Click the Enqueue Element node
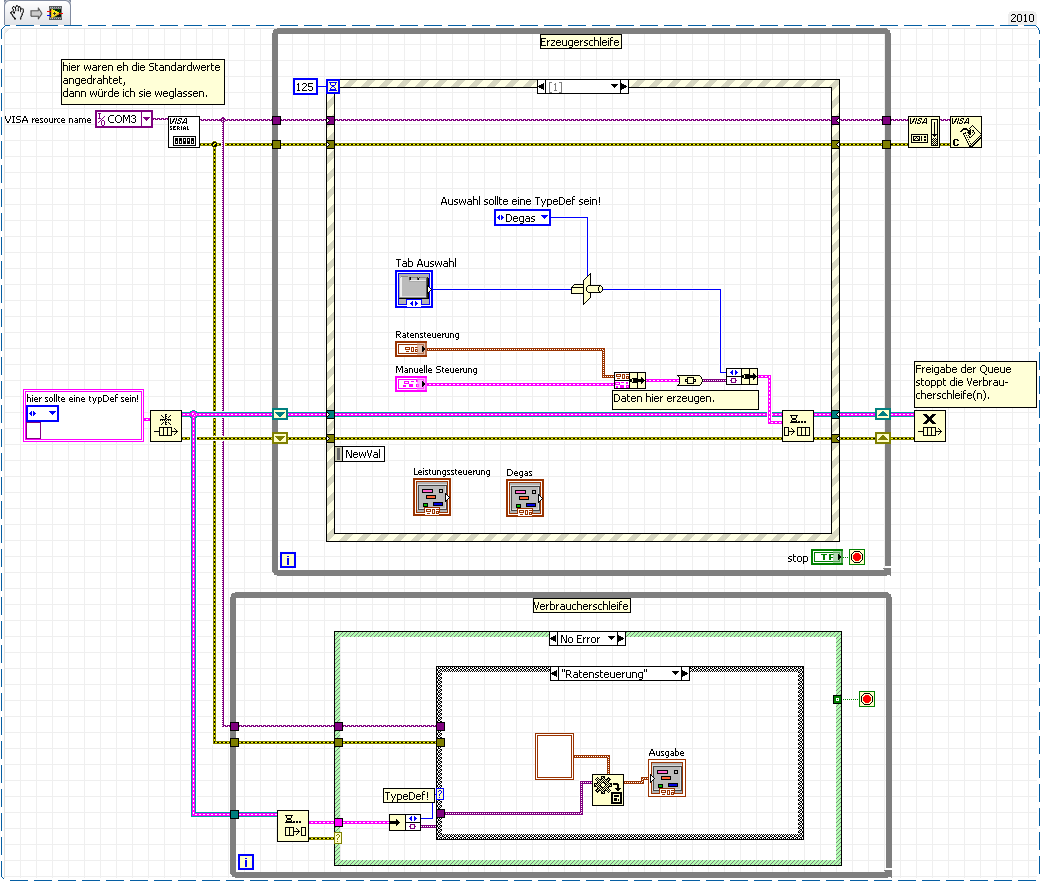 pos(797,426)
